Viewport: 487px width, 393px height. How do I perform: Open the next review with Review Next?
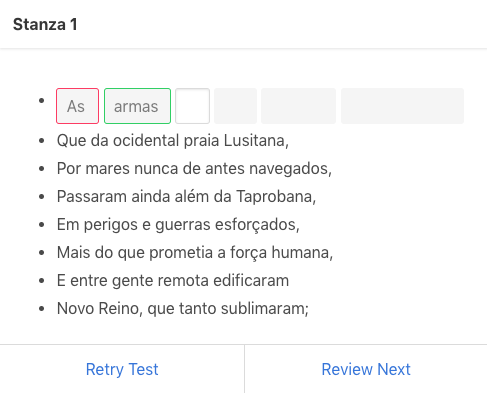[x=366, y=369]
